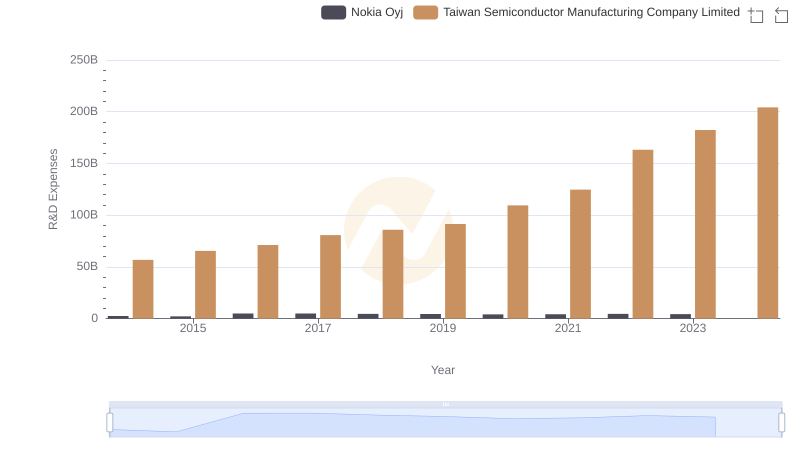Screen dimensions: 800x461
Task: Click right handle of range slider
Action: click(x=782, y=423)
